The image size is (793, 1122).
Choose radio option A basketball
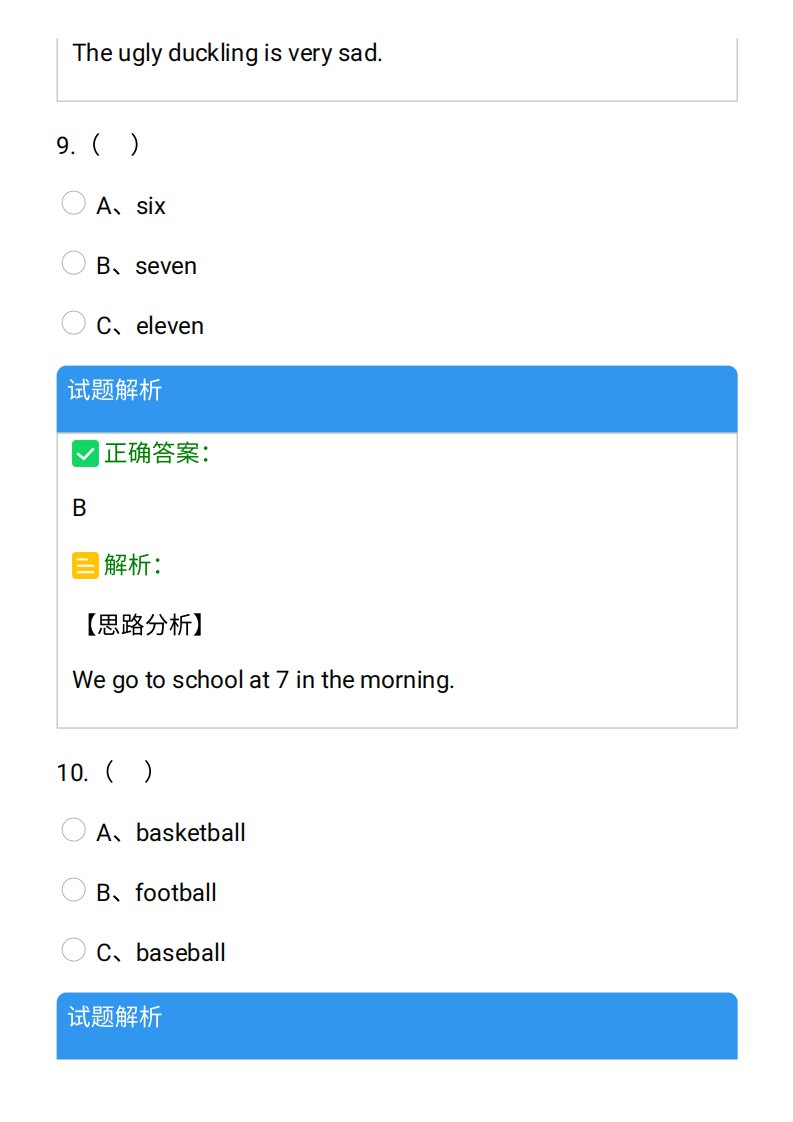[73, 830]
